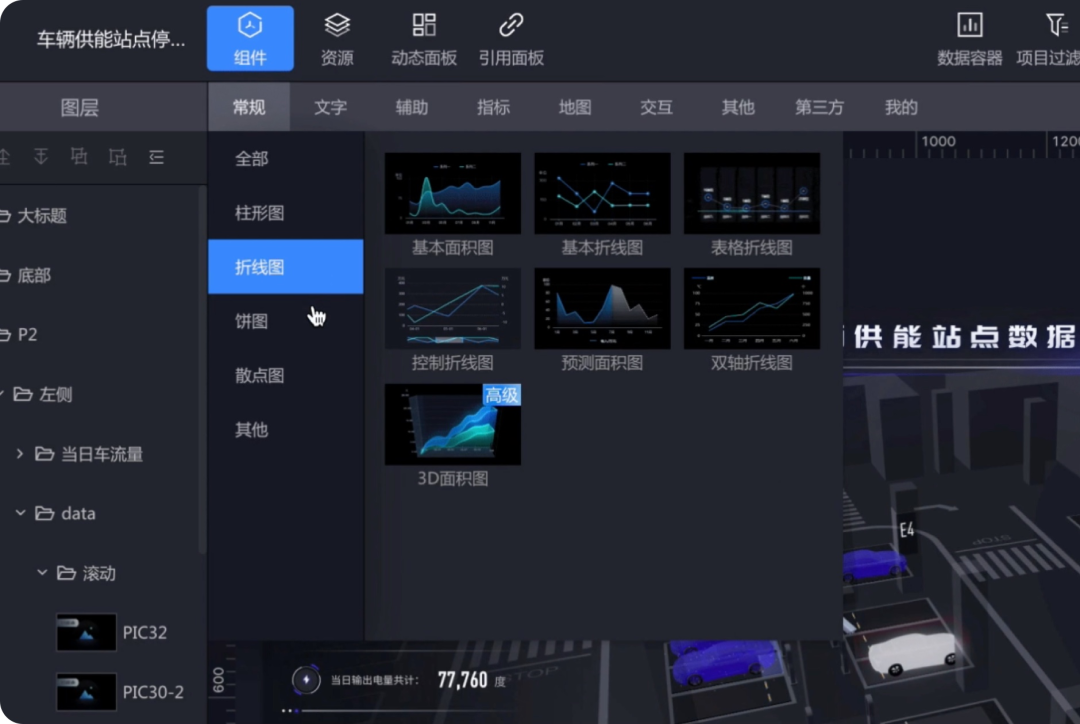
Task: Open the 项目过滤 project filter
Action: 1048,39
